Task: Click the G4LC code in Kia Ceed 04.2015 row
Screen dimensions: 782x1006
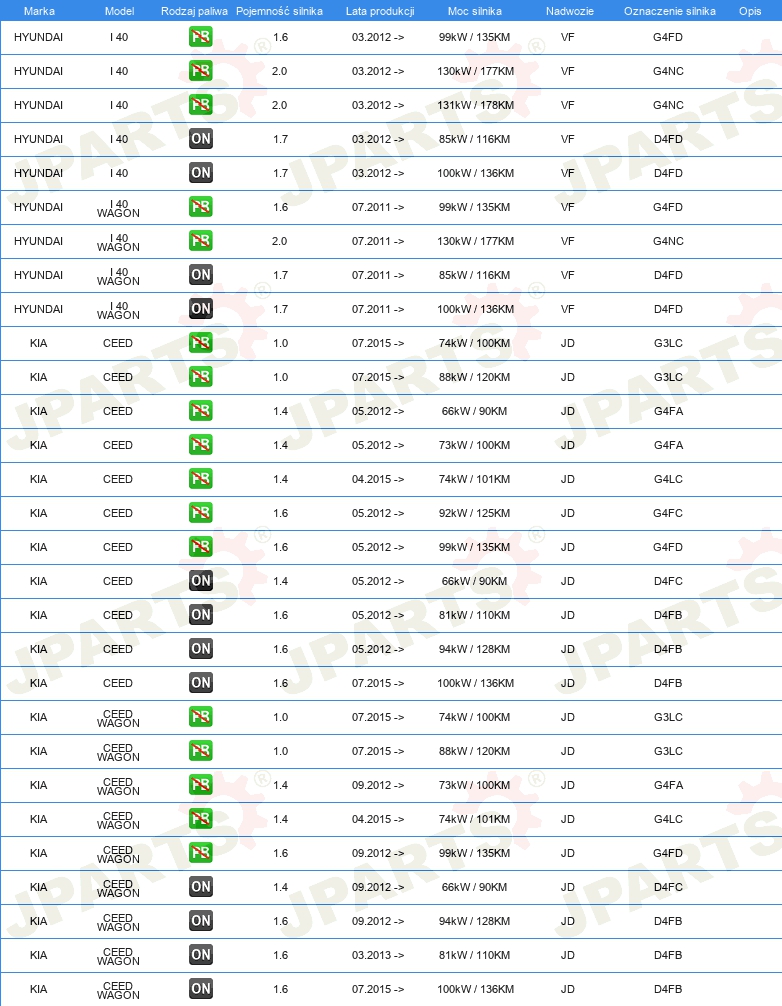Action: (x=668, y=479)
